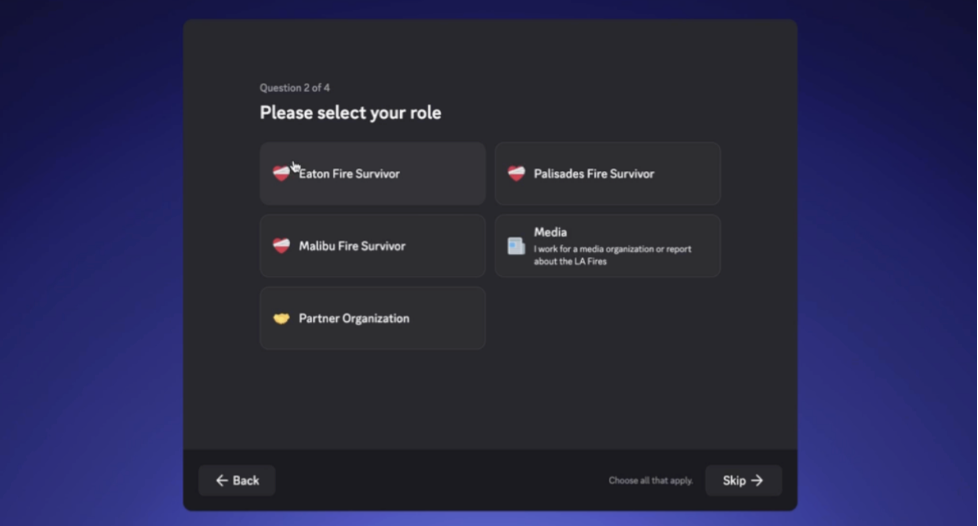Go back with the Back button
Image resolution: width=978 pixels, height=526 pixels.
(237, 480)
